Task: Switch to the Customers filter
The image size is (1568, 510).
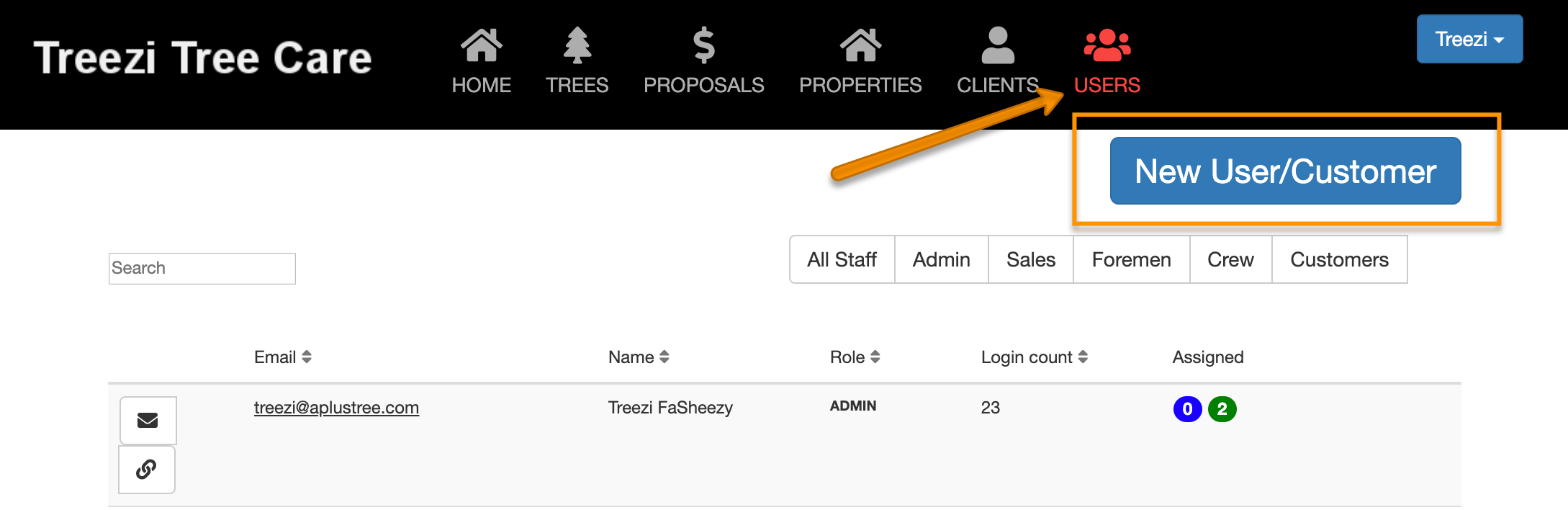Action: (x=1339, y=259)
